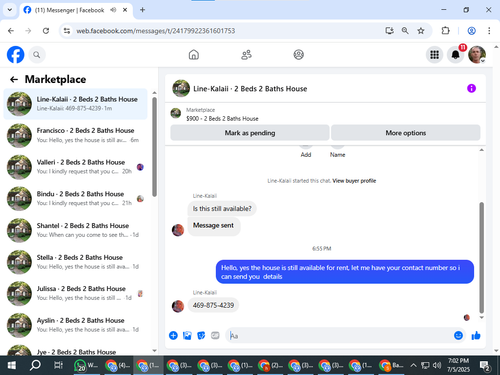500x375 pixels.
Task: Open the notifications bell icon
Action: [456, 55]
